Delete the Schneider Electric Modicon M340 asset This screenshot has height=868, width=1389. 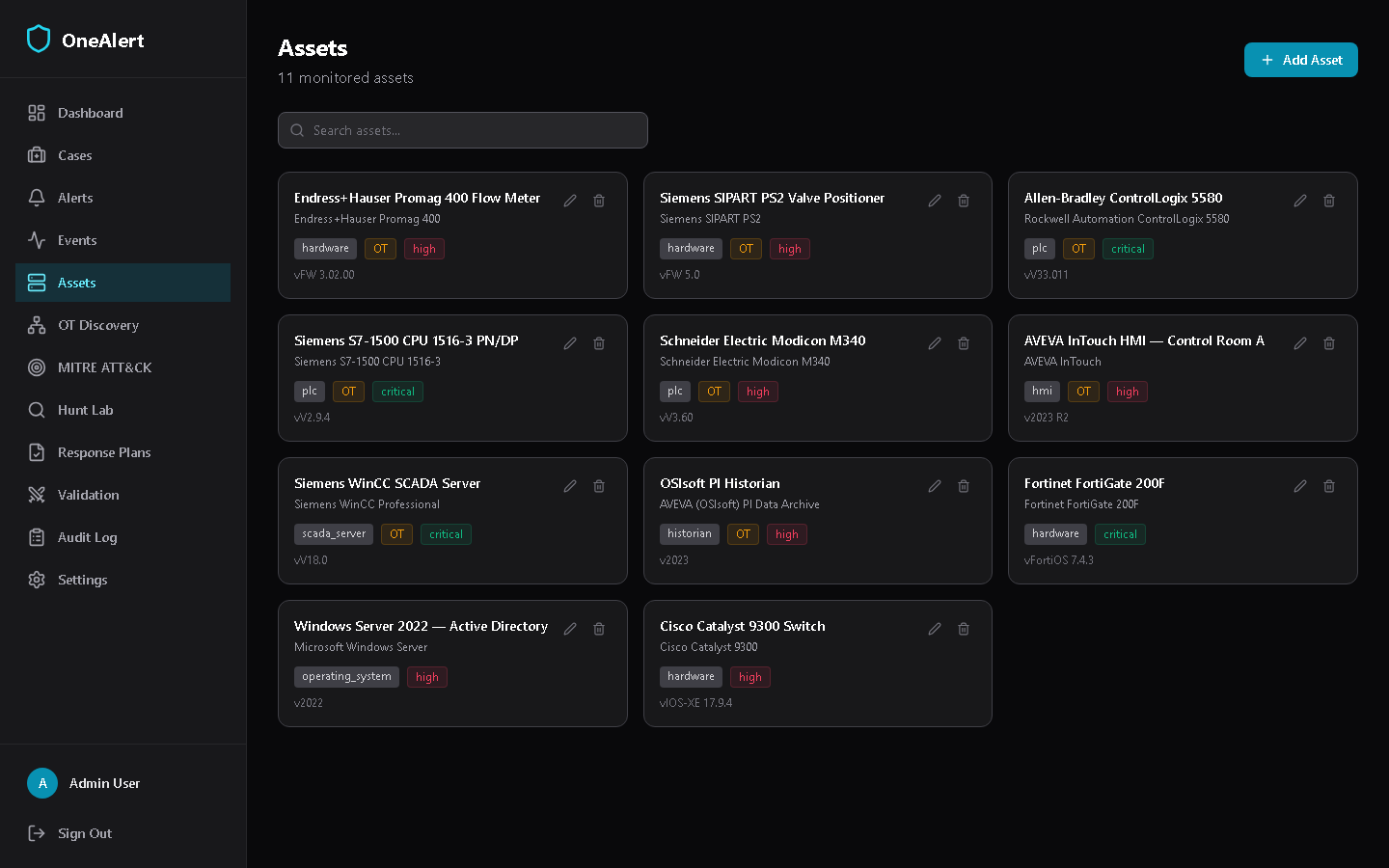964,343
